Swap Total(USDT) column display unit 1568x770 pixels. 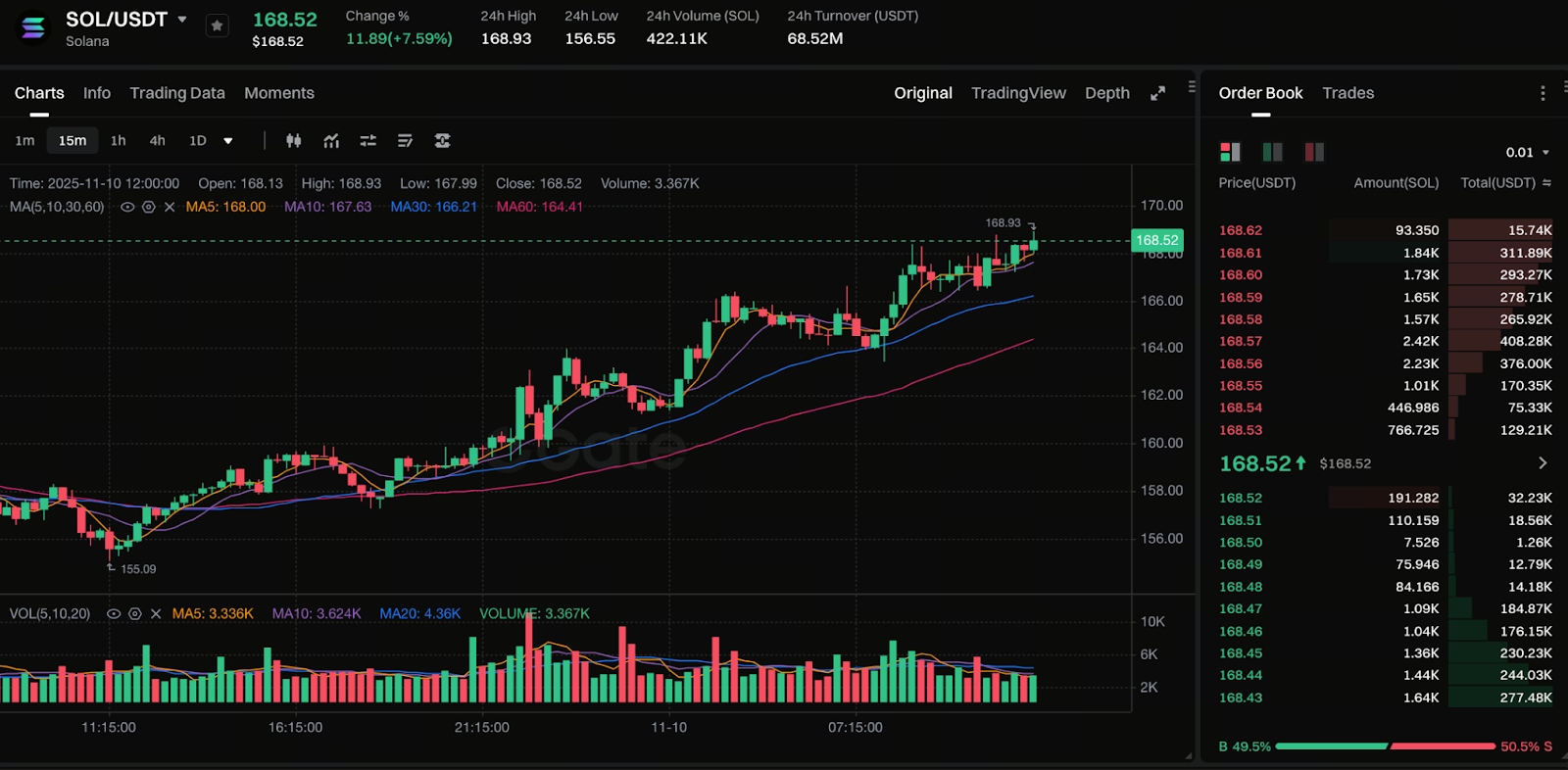pyautogui.click(x=1547, y=183)
